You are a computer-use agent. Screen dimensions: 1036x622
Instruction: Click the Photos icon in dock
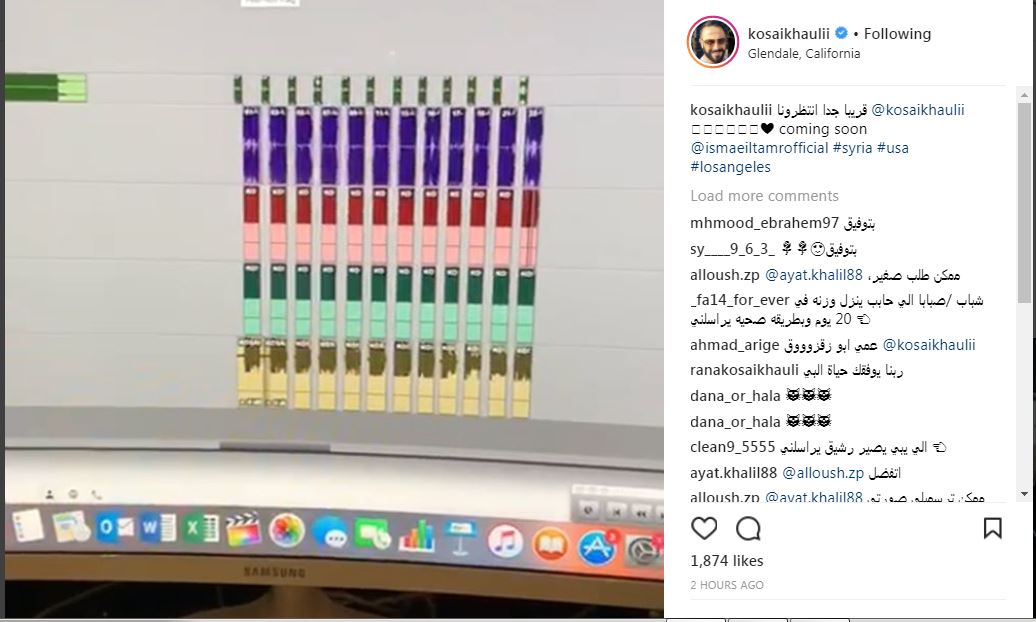pos(286,530)
